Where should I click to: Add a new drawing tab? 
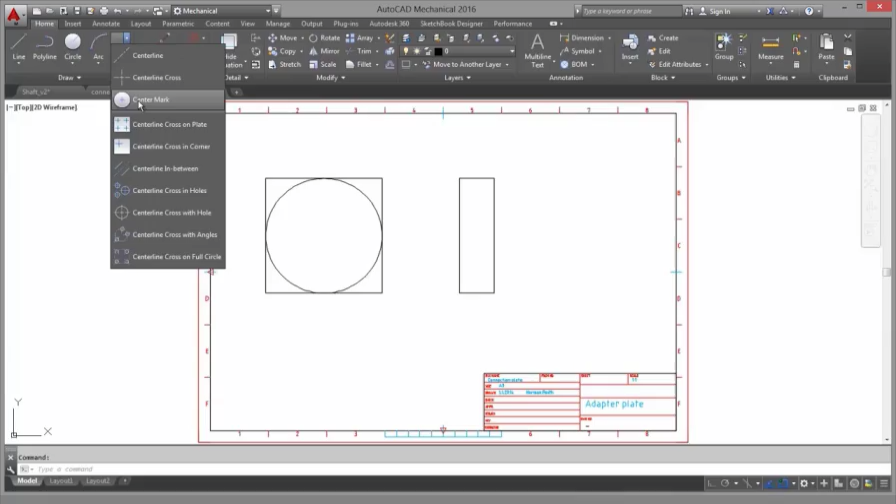coord(236,91)
